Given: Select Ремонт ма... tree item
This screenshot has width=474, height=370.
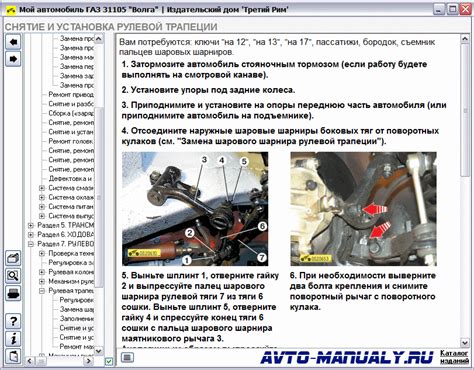Looking at the screenshot, I should (x=77, y=347).
